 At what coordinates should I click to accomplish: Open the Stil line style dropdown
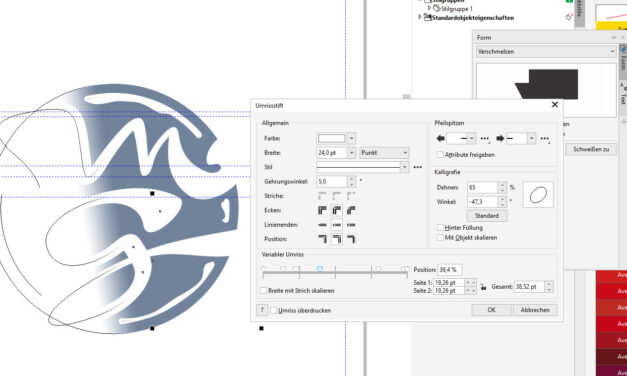tap(405, 167)
